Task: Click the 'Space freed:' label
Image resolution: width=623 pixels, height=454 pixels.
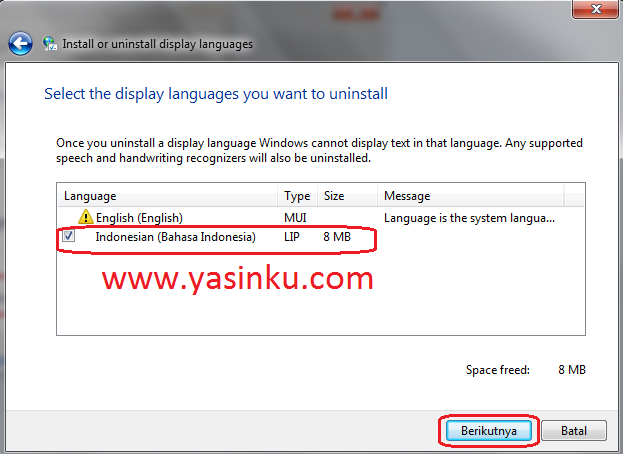Action: click(497, 370)
